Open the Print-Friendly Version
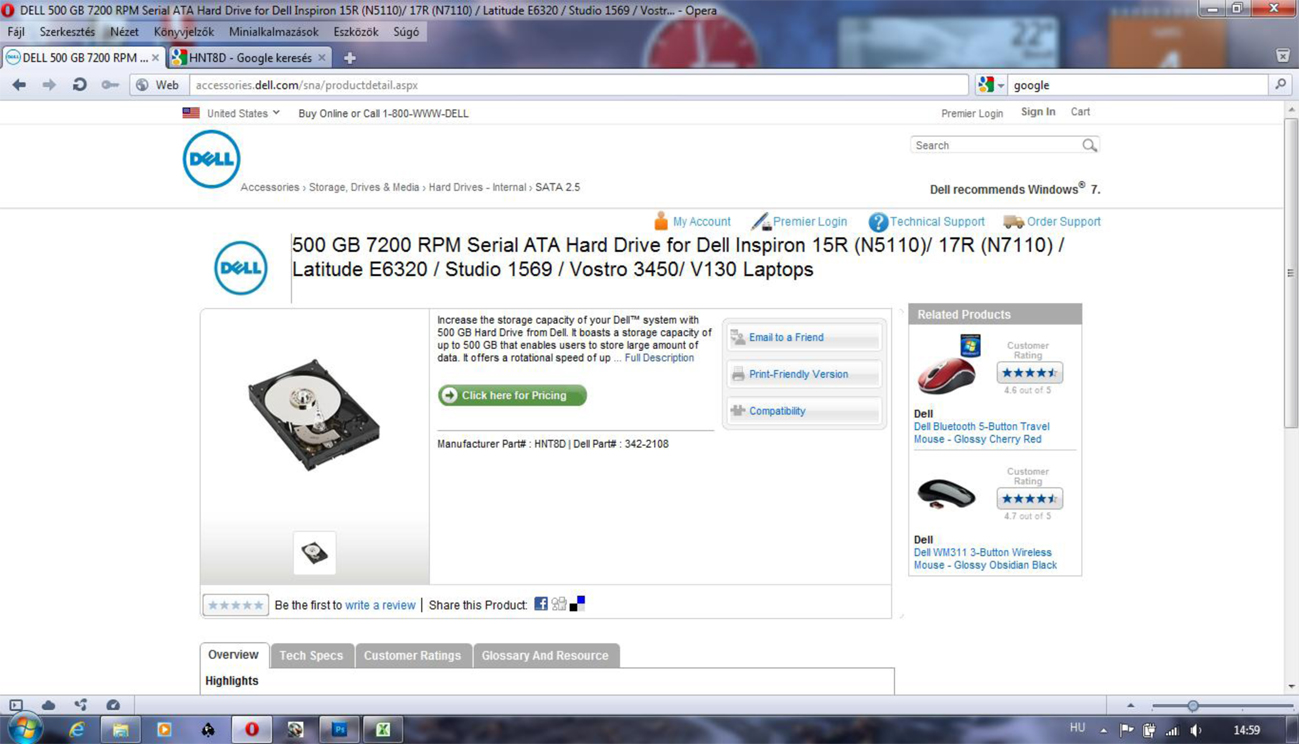The height and width of the screenshot is (744, 1299). [x=804, y=374]
